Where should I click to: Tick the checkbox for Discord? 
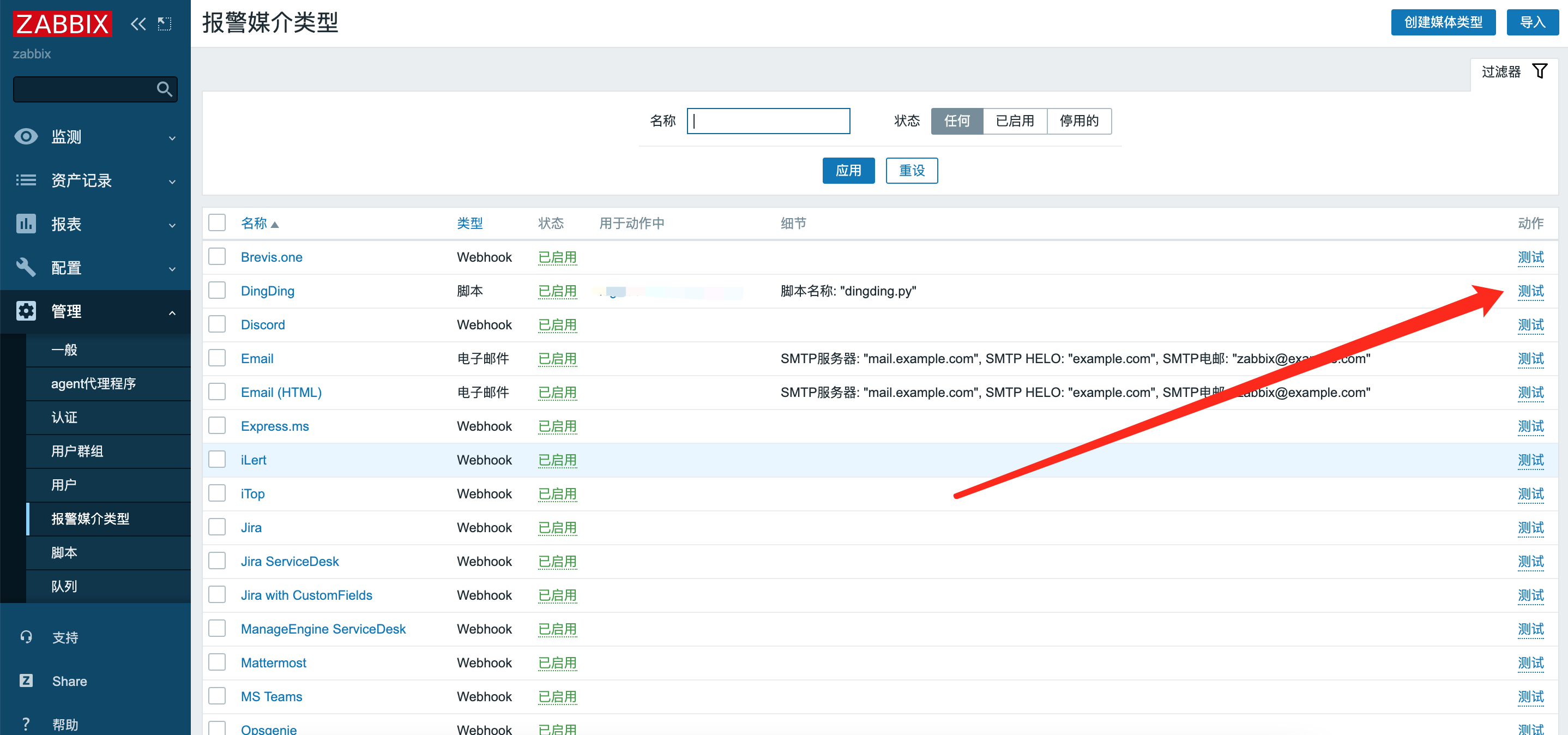[x=216, y=324]
